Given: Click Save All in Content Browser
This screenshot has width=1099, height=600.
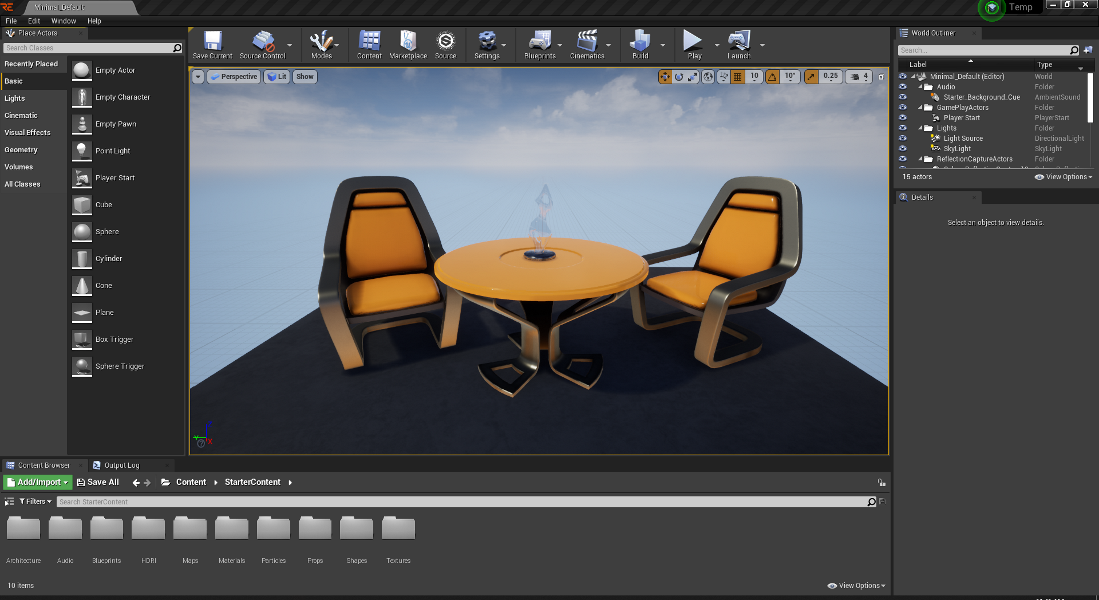Looking at the screenshot, I should 98,482.
